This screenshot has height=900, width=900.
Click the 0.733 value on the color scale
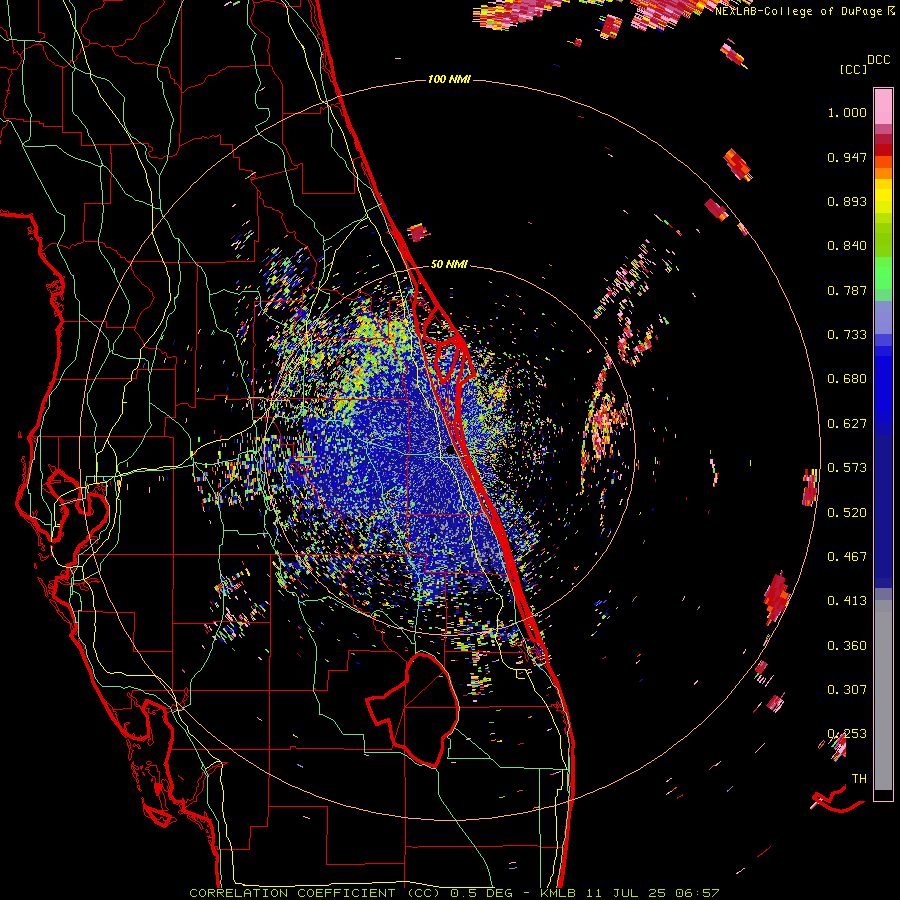[847, 335]
